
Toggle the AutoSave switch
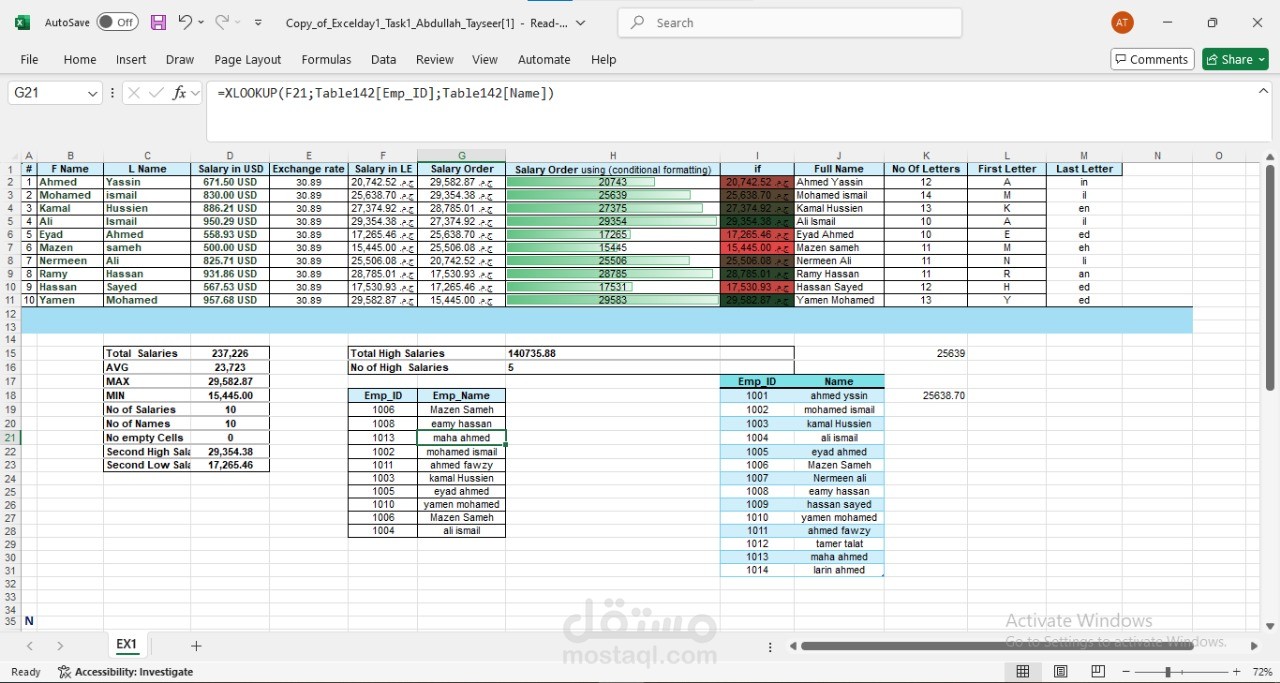tap(118, 22)
